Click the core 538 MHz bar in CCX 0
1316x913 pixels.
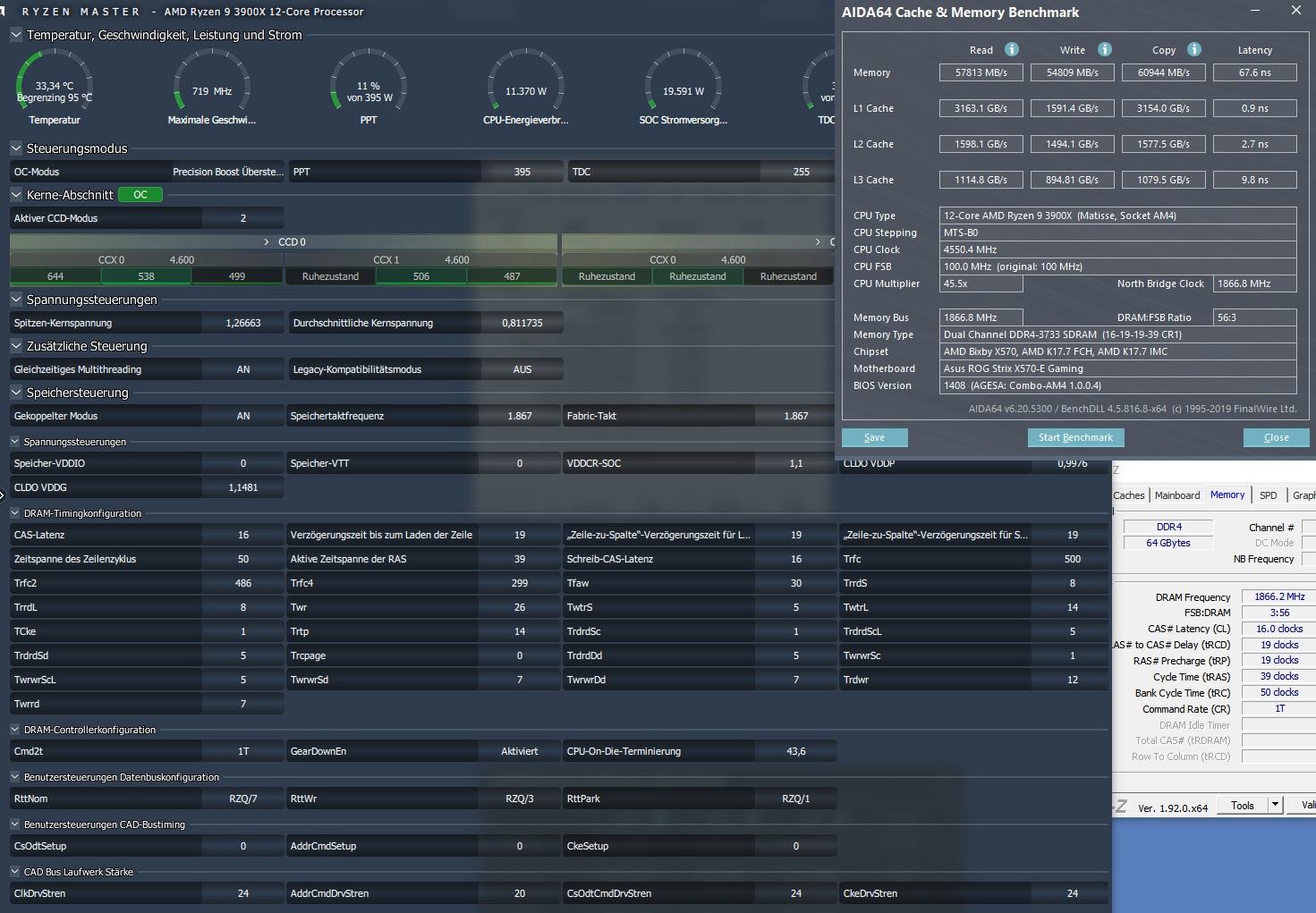pos(147,276)
